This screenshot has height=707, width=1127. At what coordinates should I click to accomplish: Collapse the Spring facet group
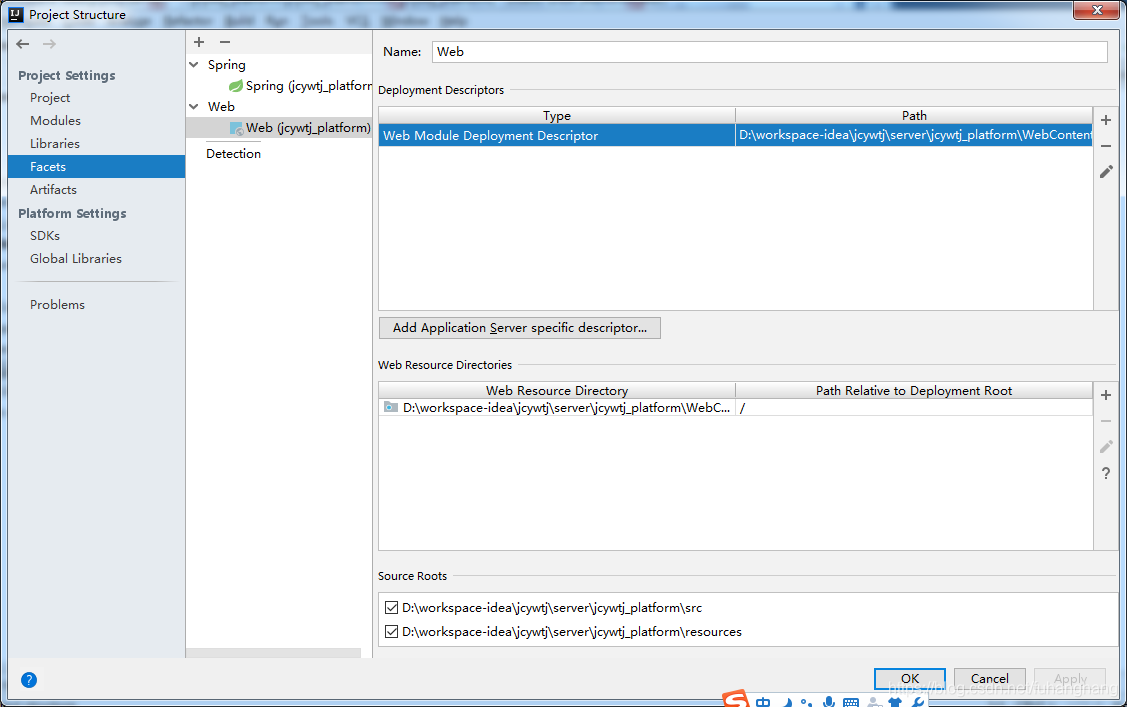tap(193, 64)
